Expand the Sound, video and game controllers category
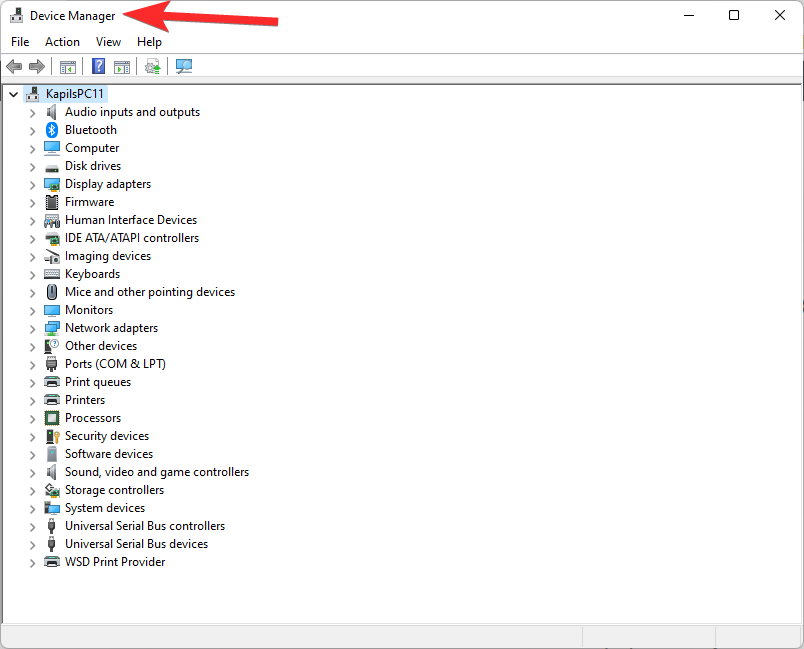This screenshot has height=649, width=804. point(32,473)
